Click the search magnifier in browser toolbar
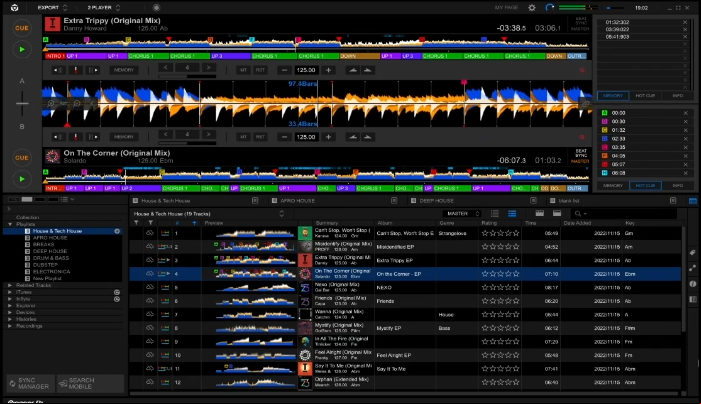Viewport: 701px width, 404px height. (x=578, y=214)
